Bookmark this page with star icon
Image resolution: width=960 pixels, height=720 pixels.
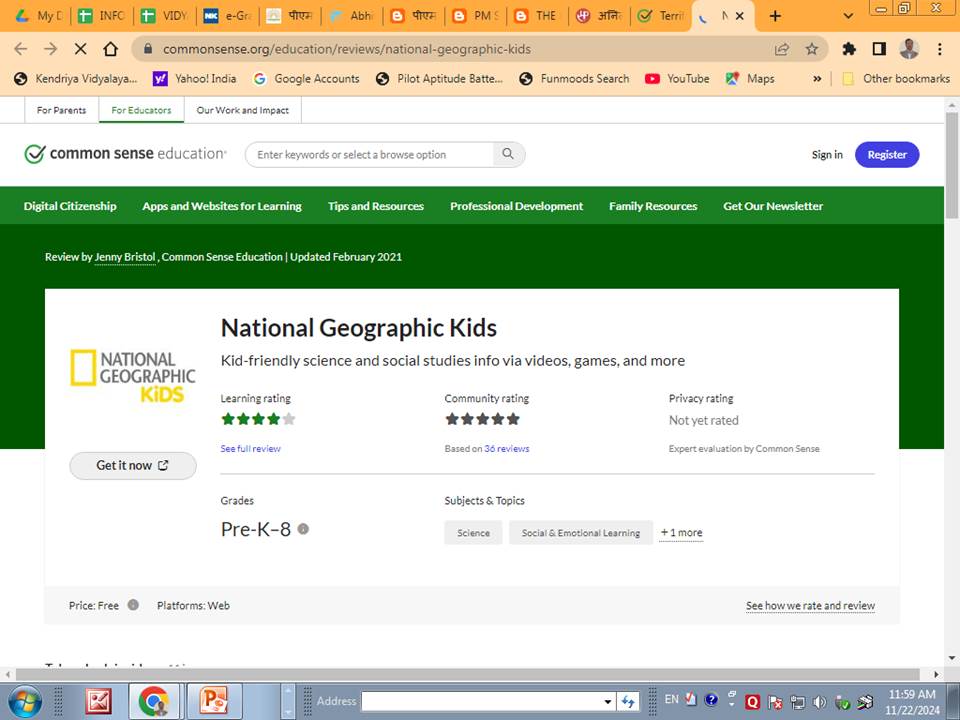coord(812,49)
